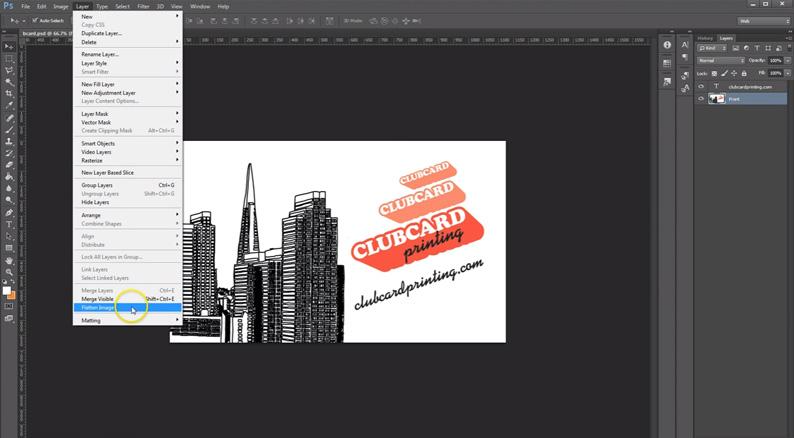Viewport: 794px width, 438px height.
Task: Click the Front layer thumbnail
Action: (717, 99)
